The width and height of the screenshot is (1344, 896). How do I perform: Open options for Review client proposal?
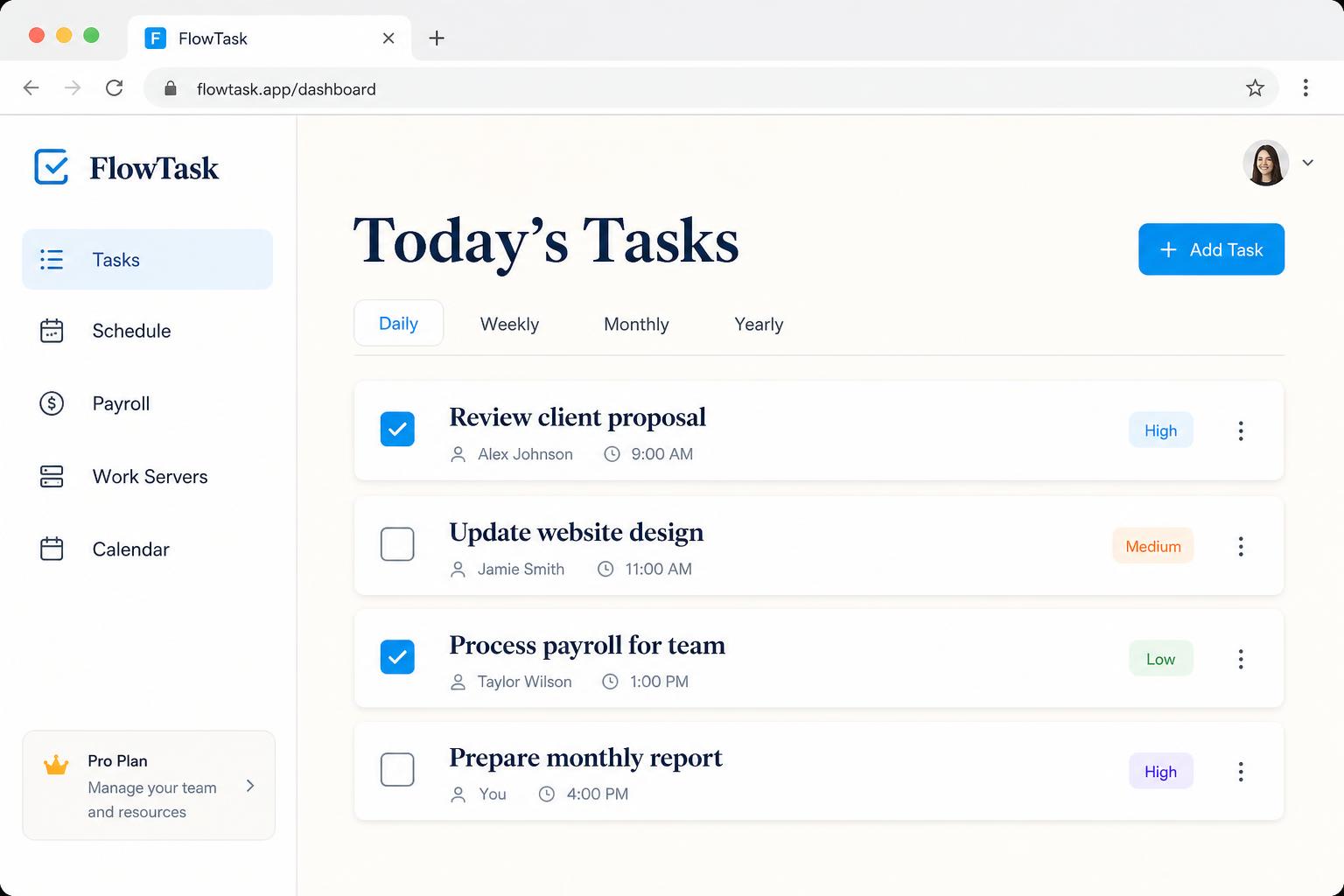[x=1241, y=430]
